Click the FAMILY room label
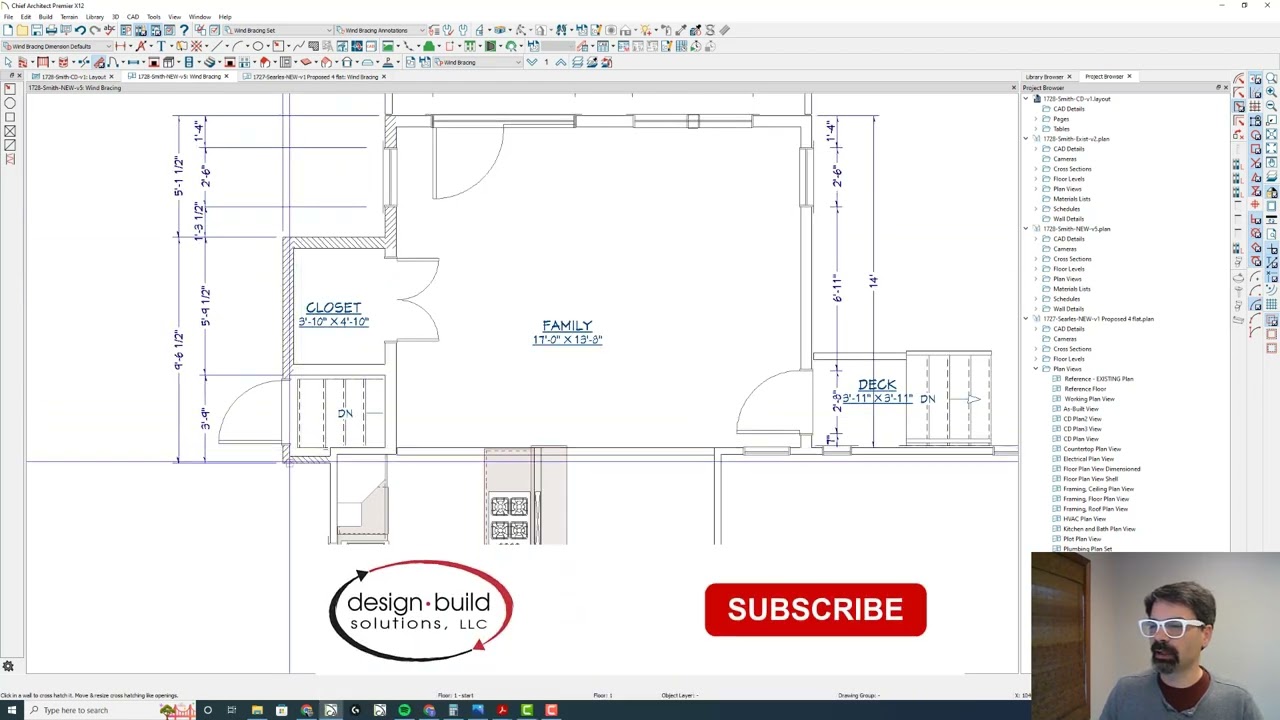This screenshot has height=720, width=1280. pyautogui.click(x=567, y=326)
